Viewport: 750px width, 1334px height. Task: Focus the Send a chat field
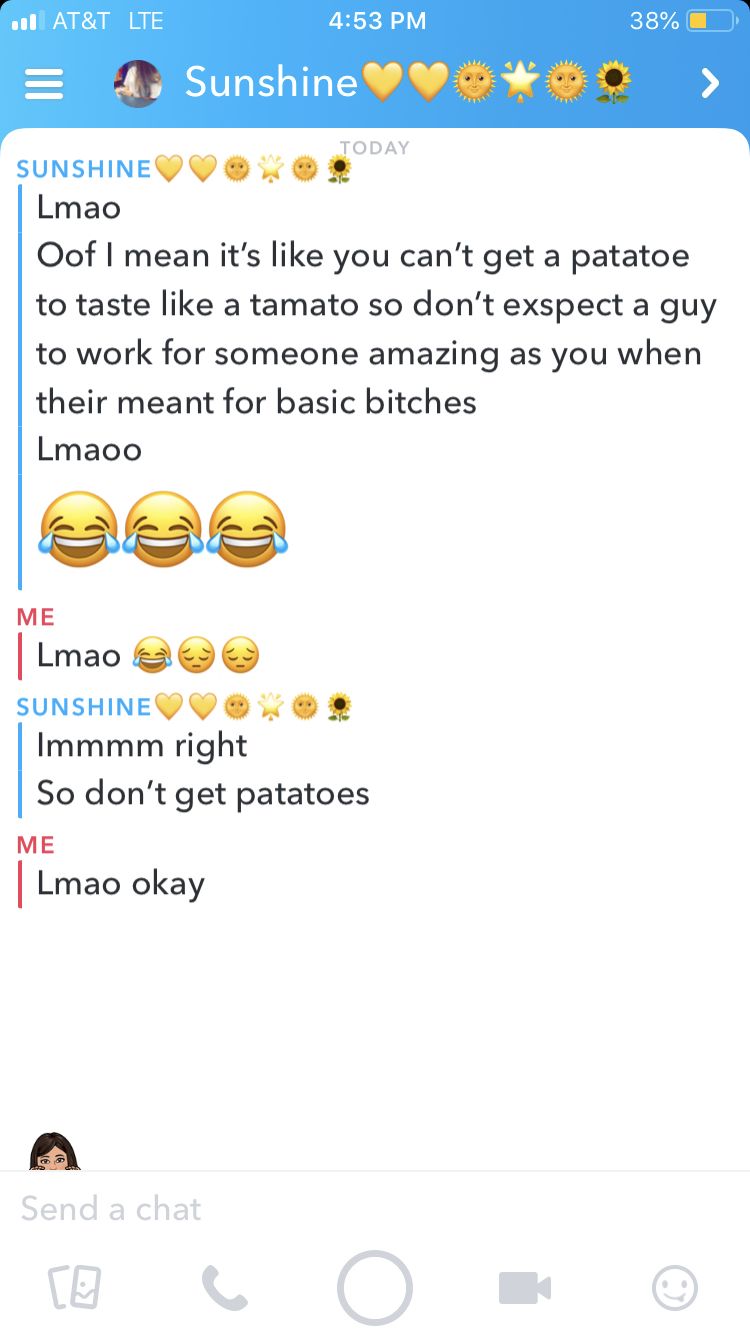(375, 1208)
